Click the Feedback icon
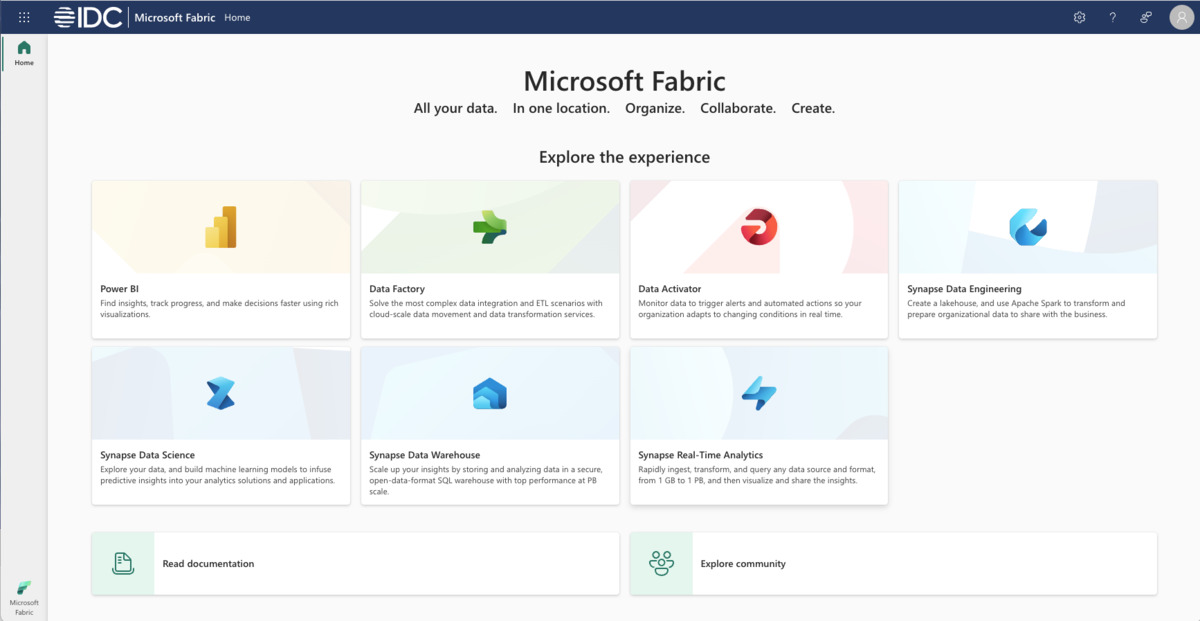 [1145, 17]
